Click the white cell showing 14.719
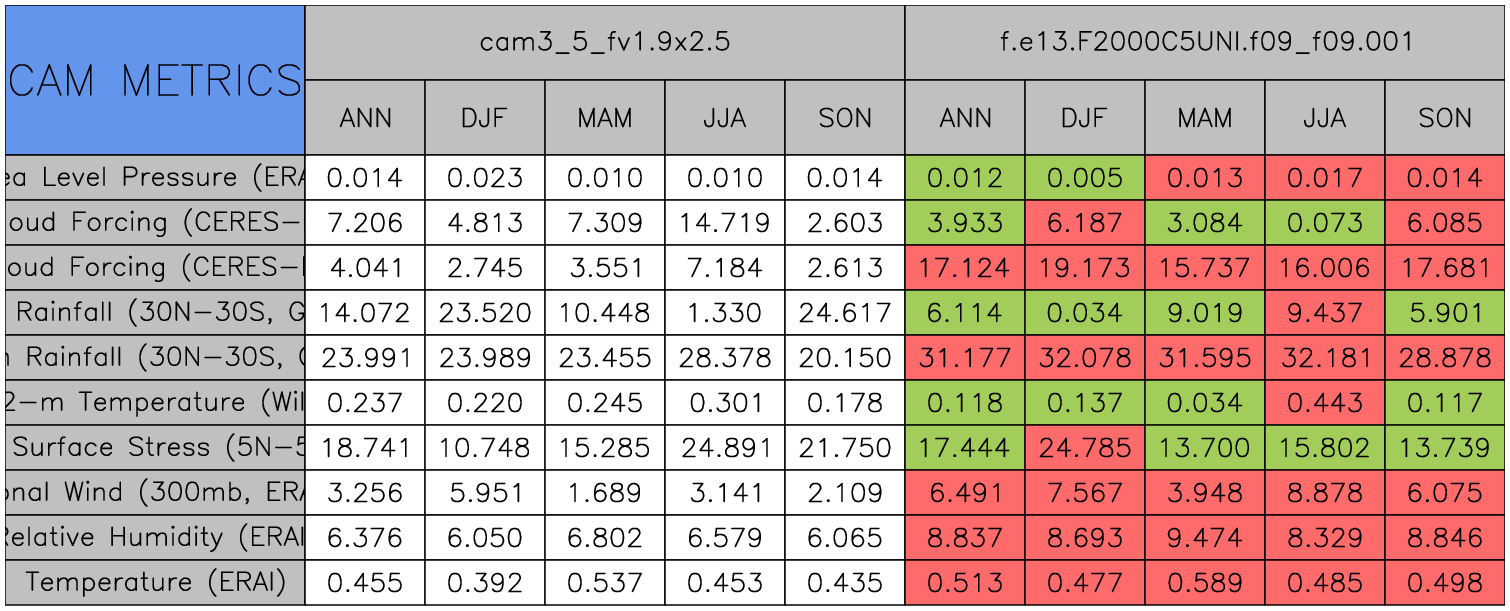Screen dimensions: 1510x611 click(x=725, y=223)
